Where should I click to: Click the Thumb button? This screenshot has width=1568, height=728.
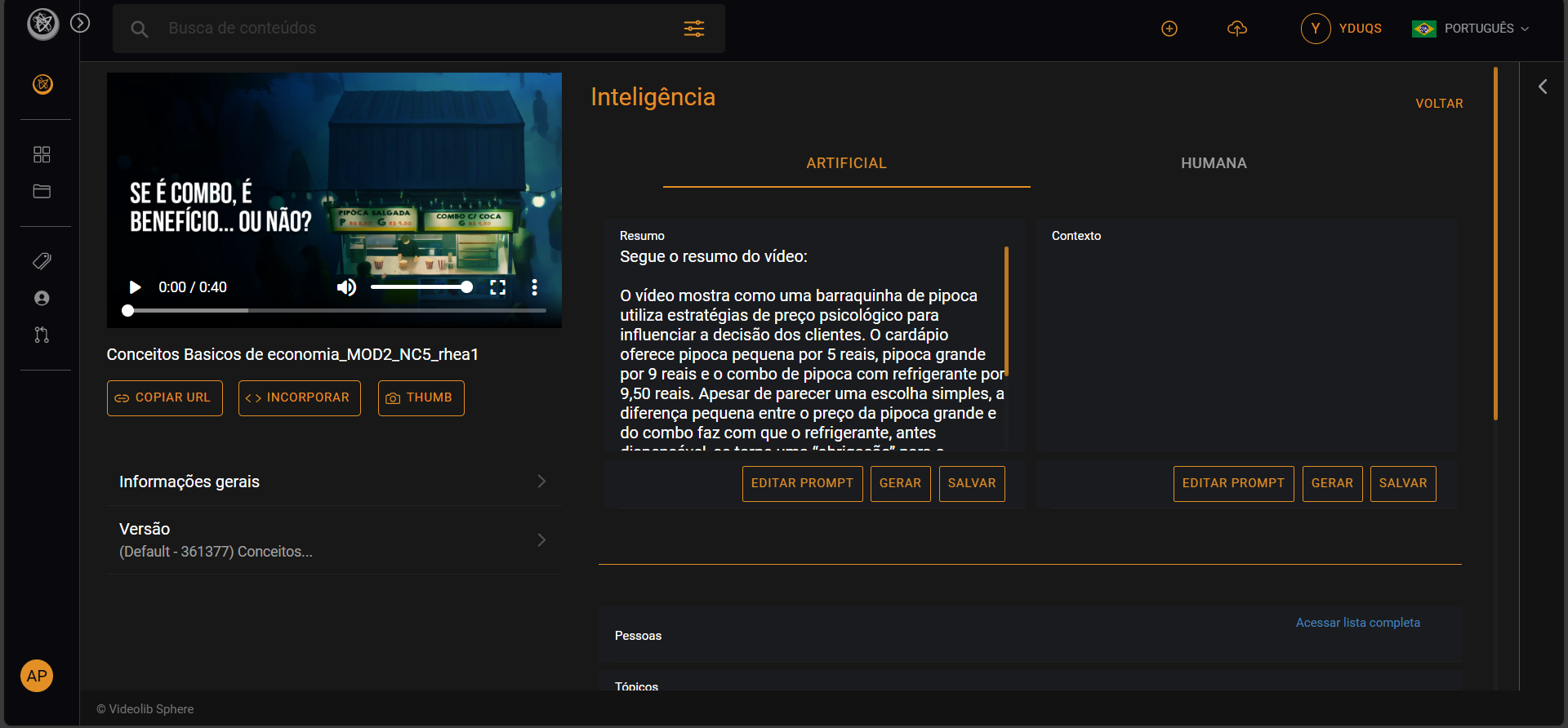[421, 398]
